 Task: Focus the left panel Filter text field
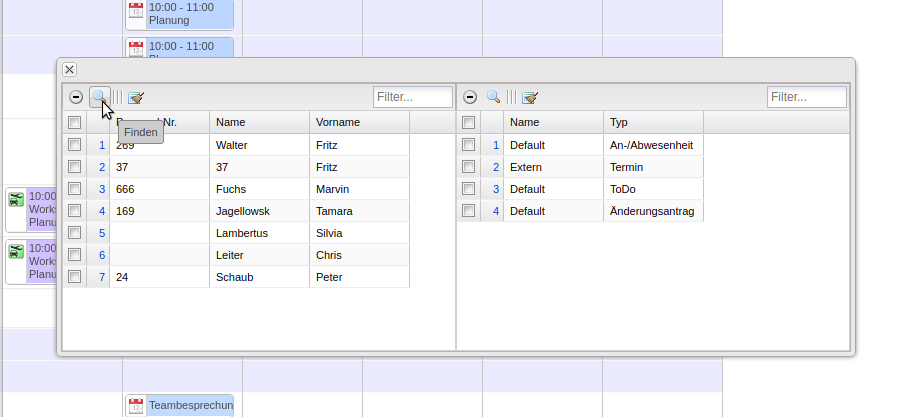(412, 97)
